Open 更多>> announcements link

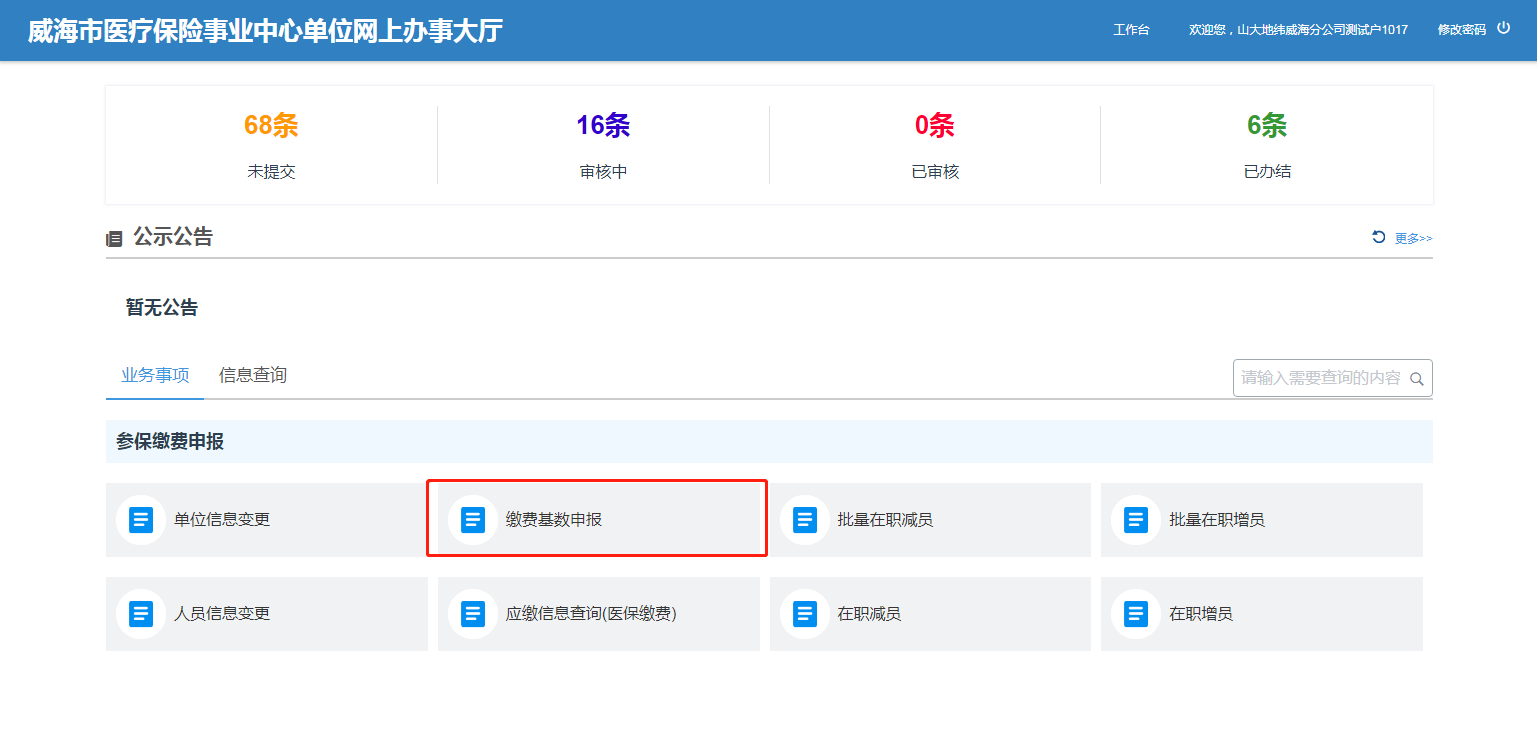[x=1413, y=238]
